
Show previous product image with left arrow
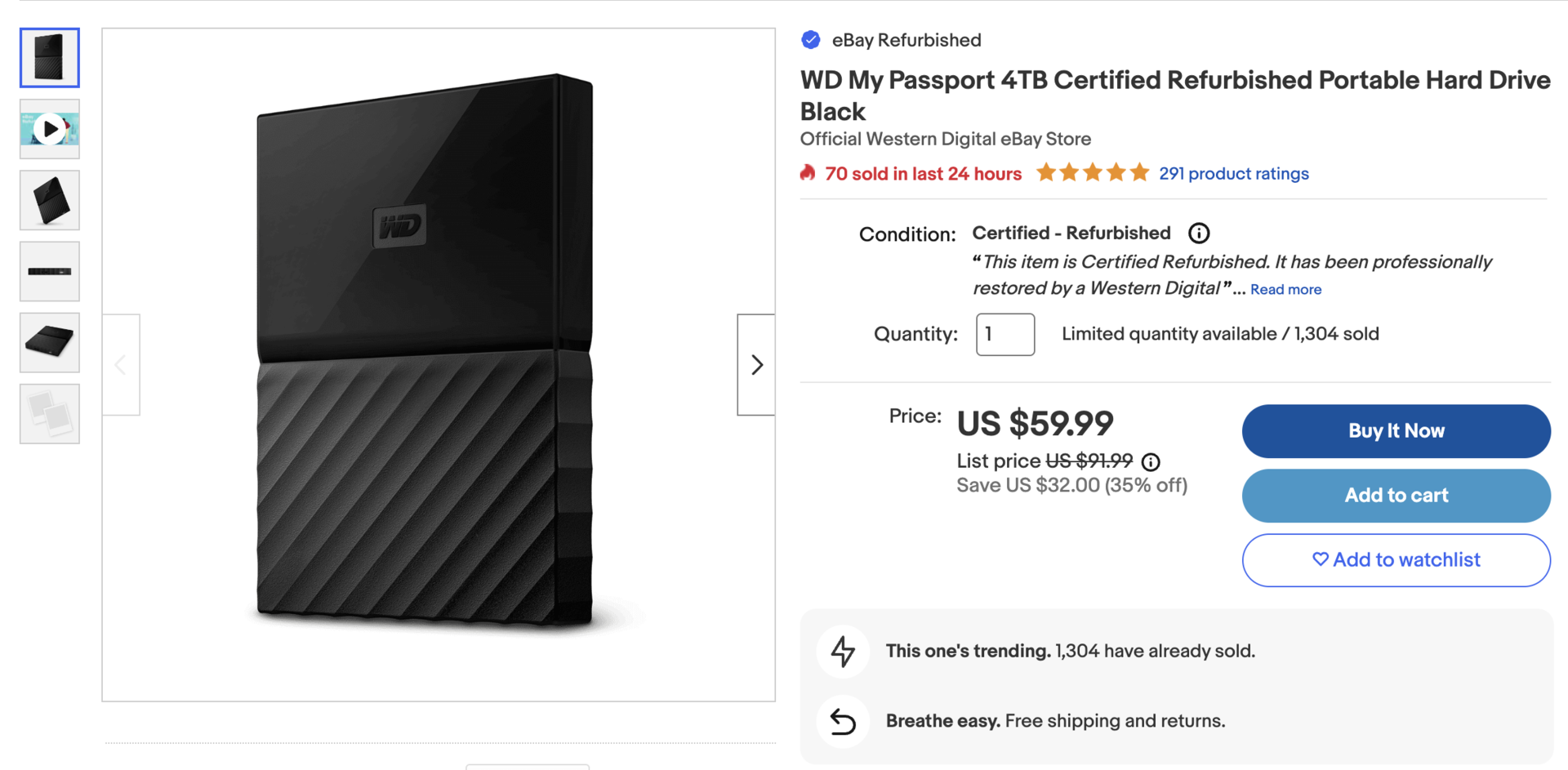point(121,364)
